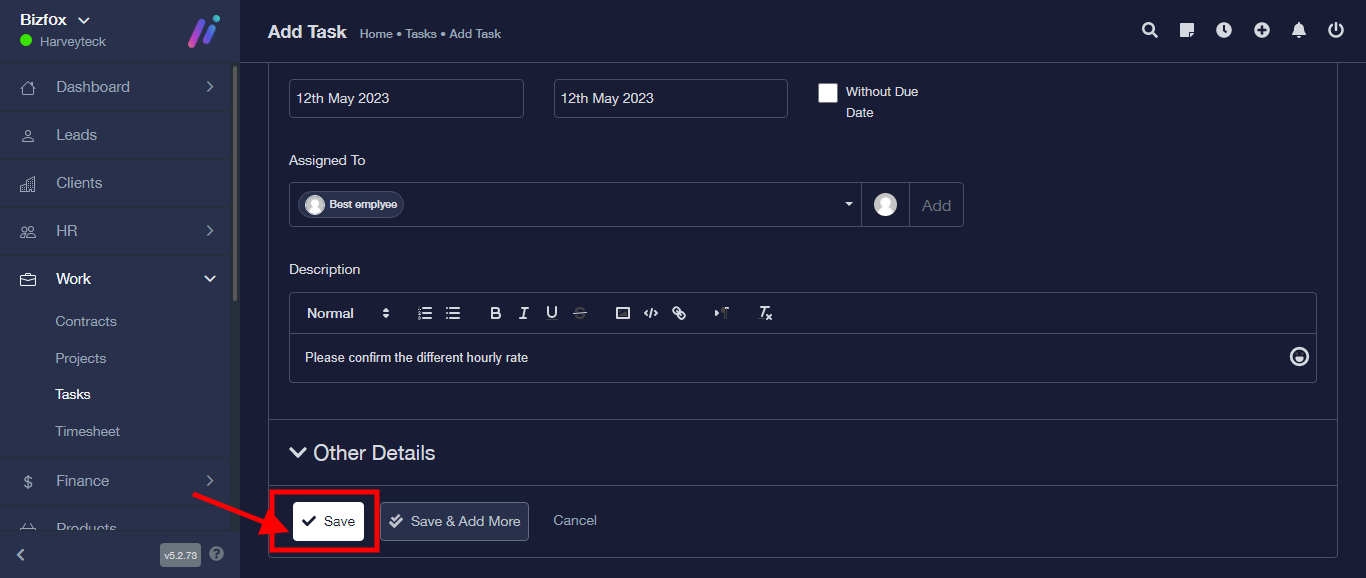Click the power logout icon
This screenshot has width=1366, height=578.
(x=1336, y=30)
